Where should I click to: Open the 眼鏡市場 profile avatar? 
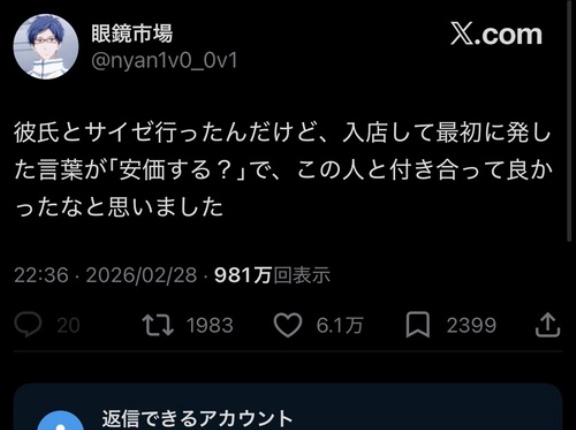[46, 47]
